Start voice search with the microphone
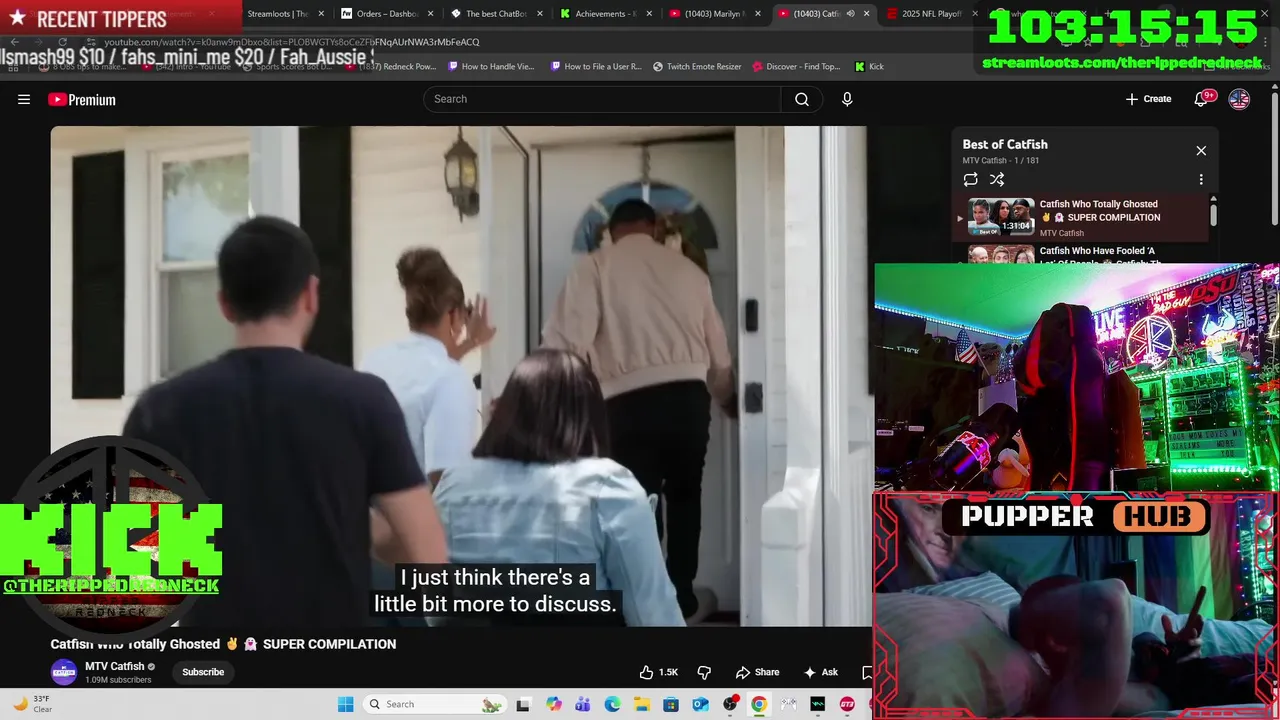The image size is (1280, 720). (x=847, y=99)
